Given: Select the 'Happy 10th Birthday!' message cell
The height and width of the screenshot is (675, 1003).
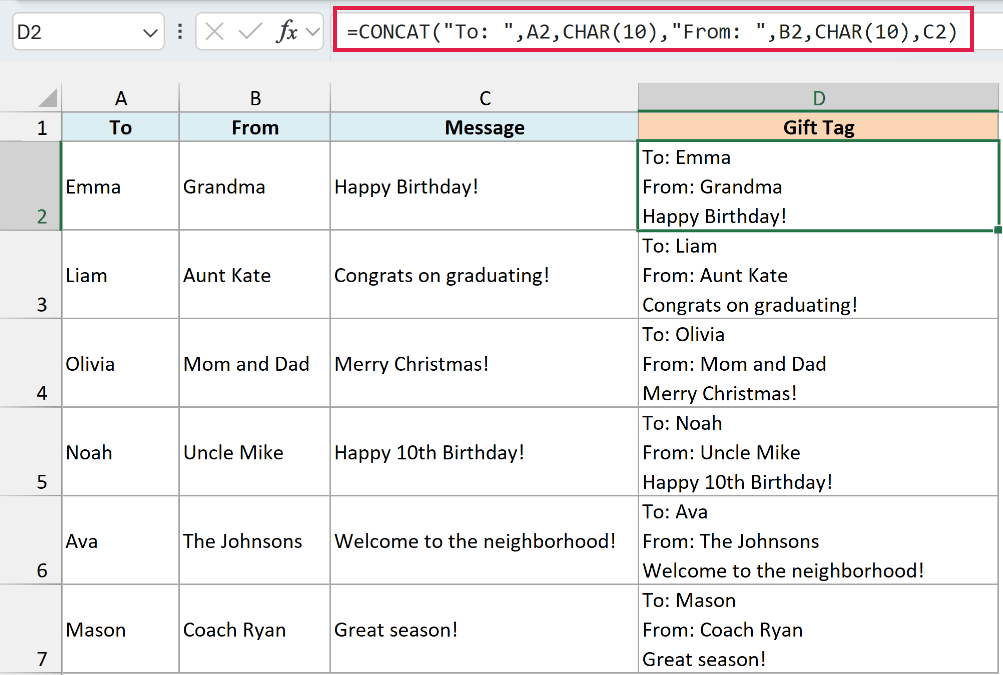Looking at the screenshot, I should [484, 452].
